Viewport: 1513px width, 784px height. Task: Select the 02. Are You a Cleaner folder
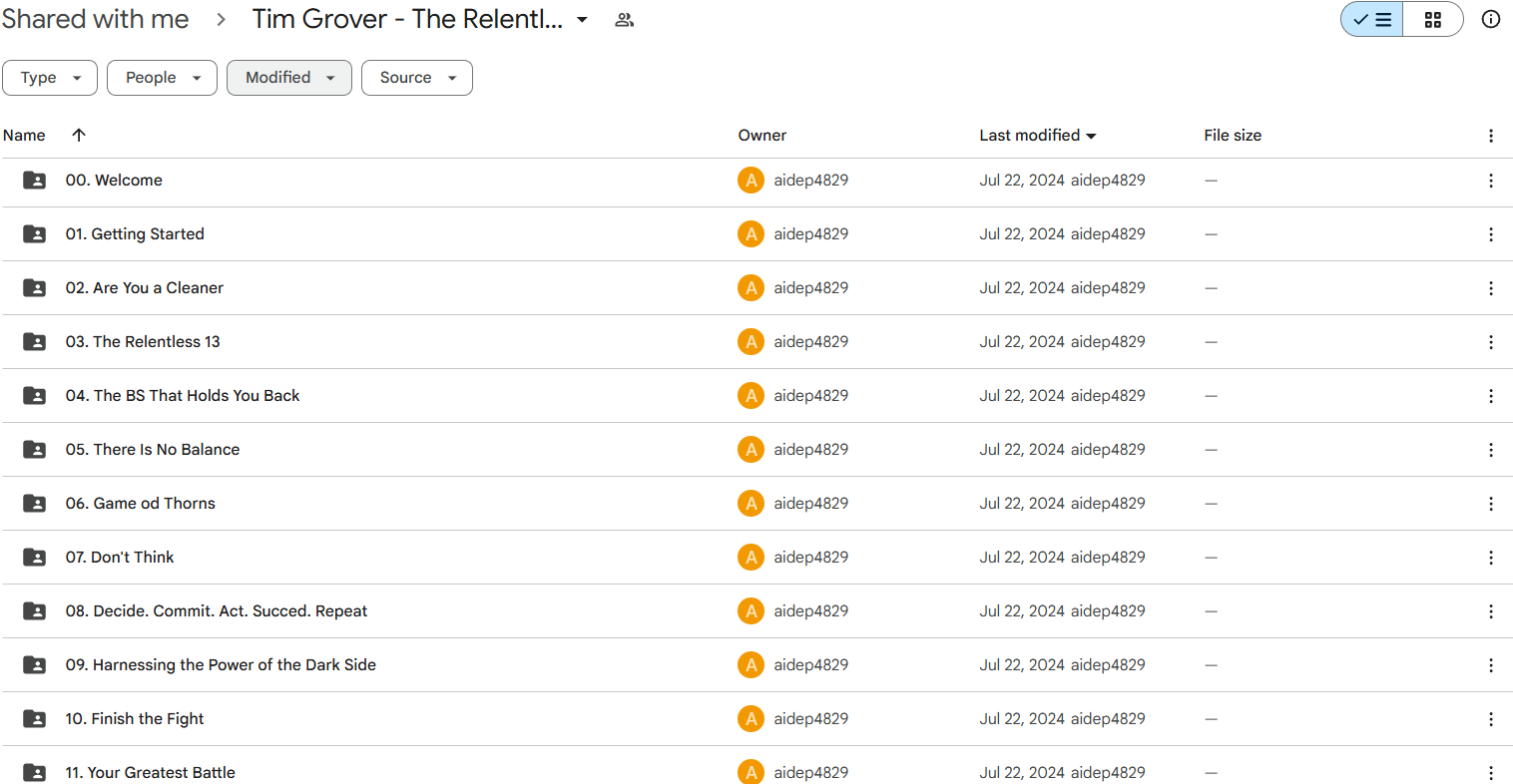pyautogui.click(x=145, y=288)
